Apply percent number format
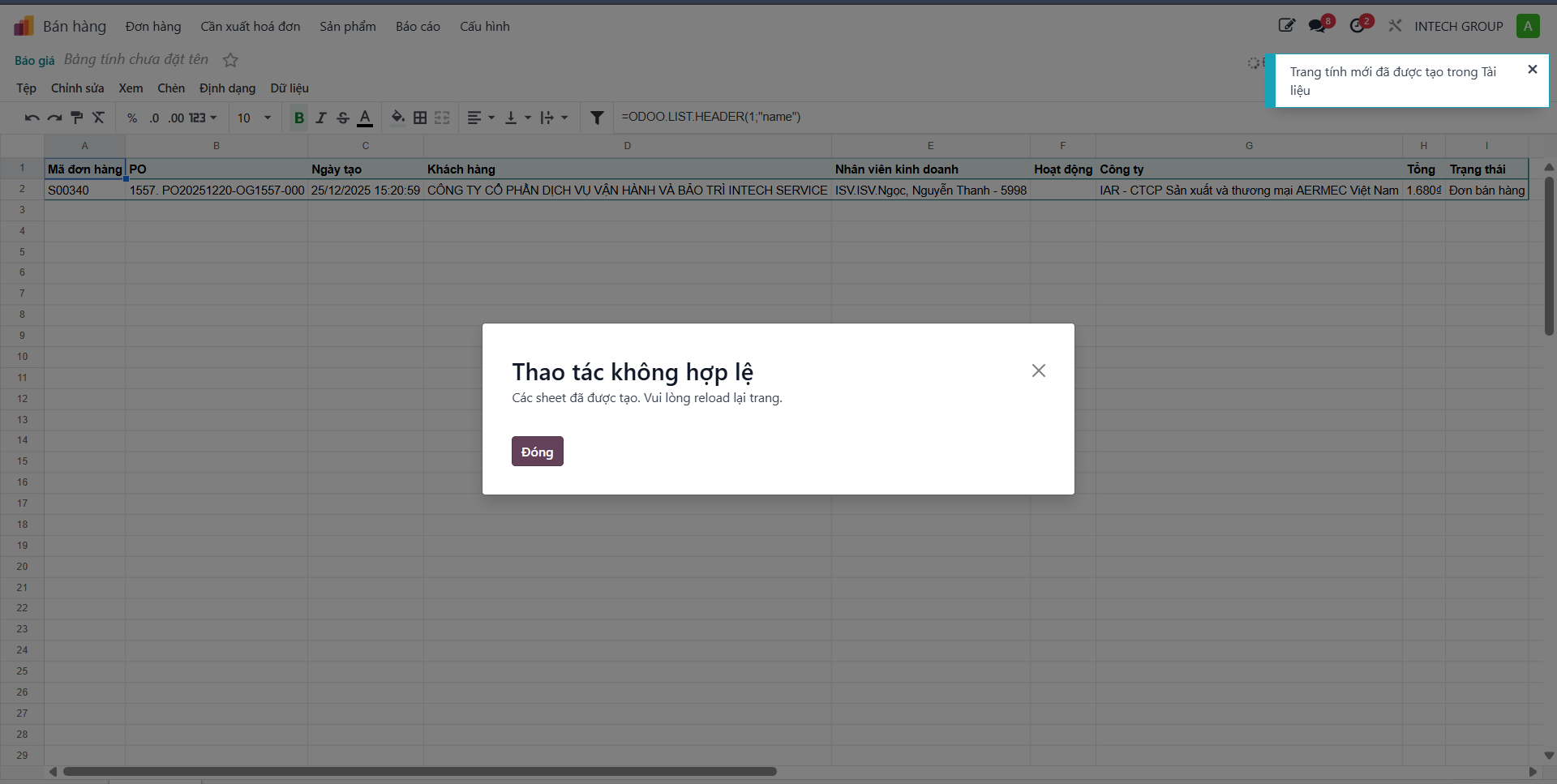Screen dimensions: 1557x784 [132, 118]
